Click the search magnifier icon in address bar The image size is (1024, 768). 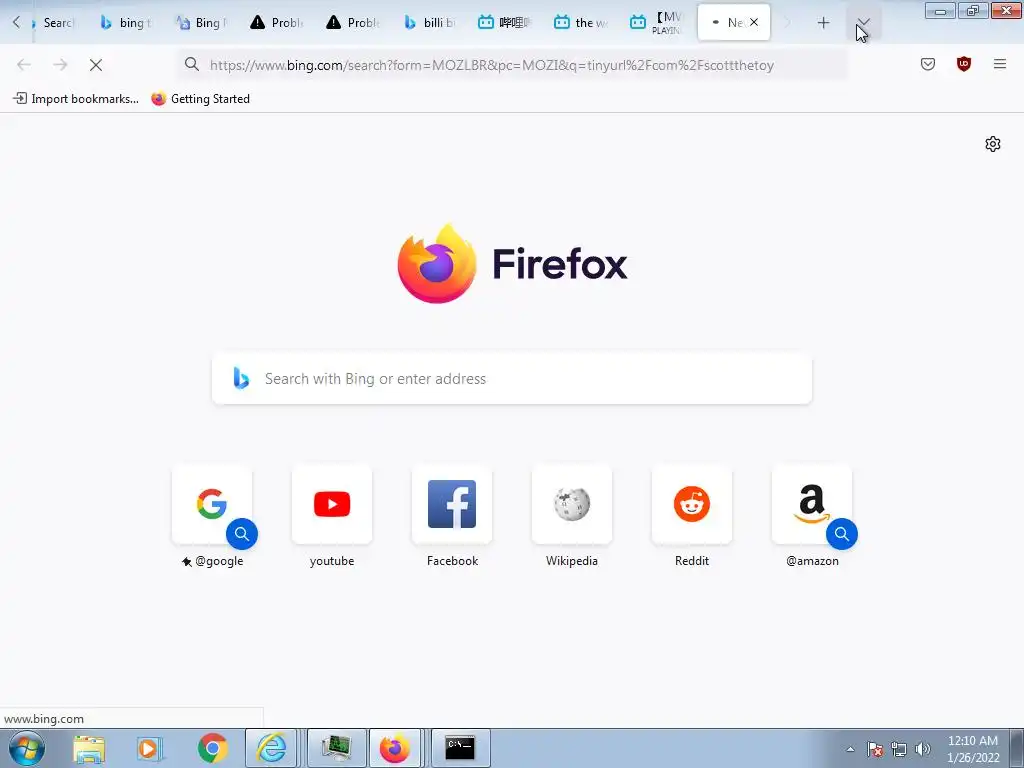tap(191, 64)
